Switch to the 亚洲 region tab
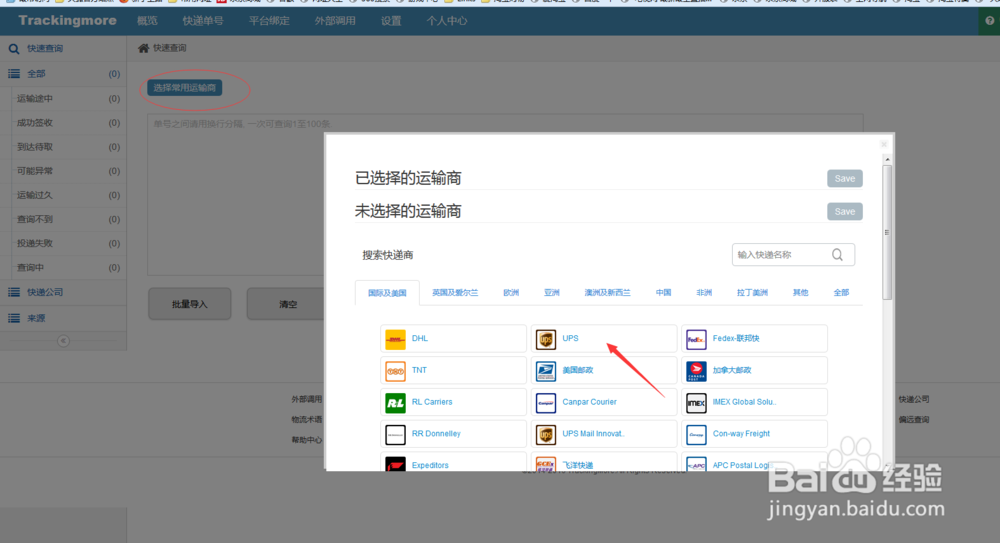Screen dimensions: 1000x543 coord(552,293)
